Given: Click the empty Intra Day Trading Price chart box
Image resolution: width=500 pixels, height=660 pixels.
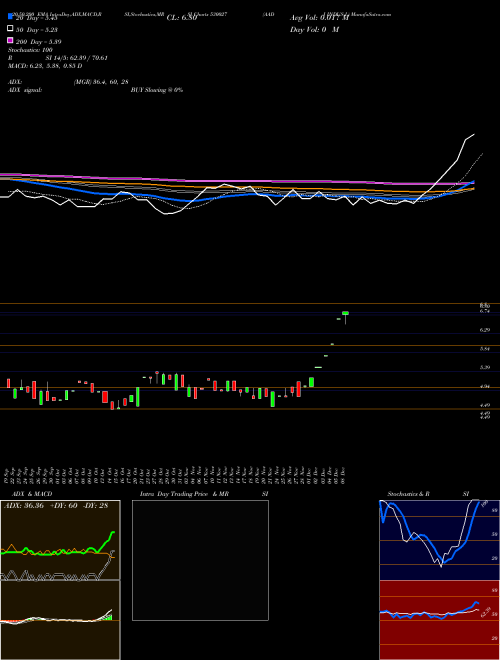Looking at the screenshot, I should (200, 560).
